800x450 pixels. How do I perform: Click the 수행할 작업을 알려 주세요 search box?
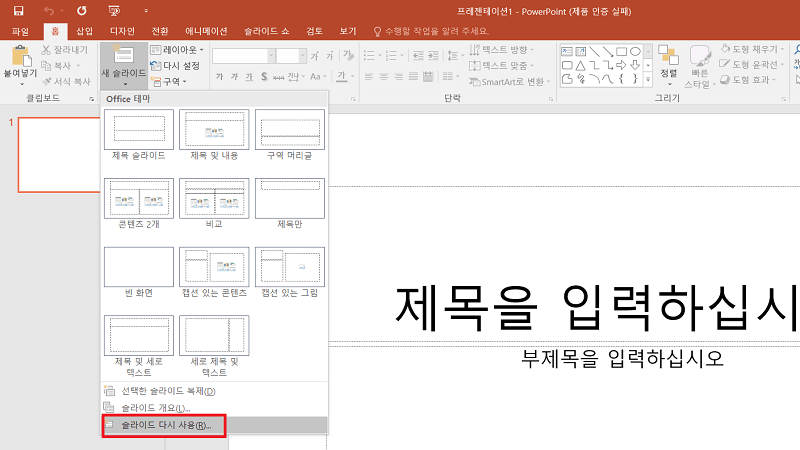(431, 31)
